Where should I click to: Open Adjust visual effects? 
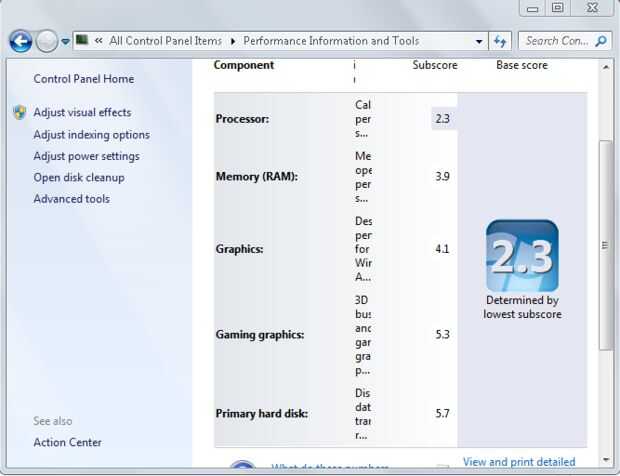click(82, 112)
